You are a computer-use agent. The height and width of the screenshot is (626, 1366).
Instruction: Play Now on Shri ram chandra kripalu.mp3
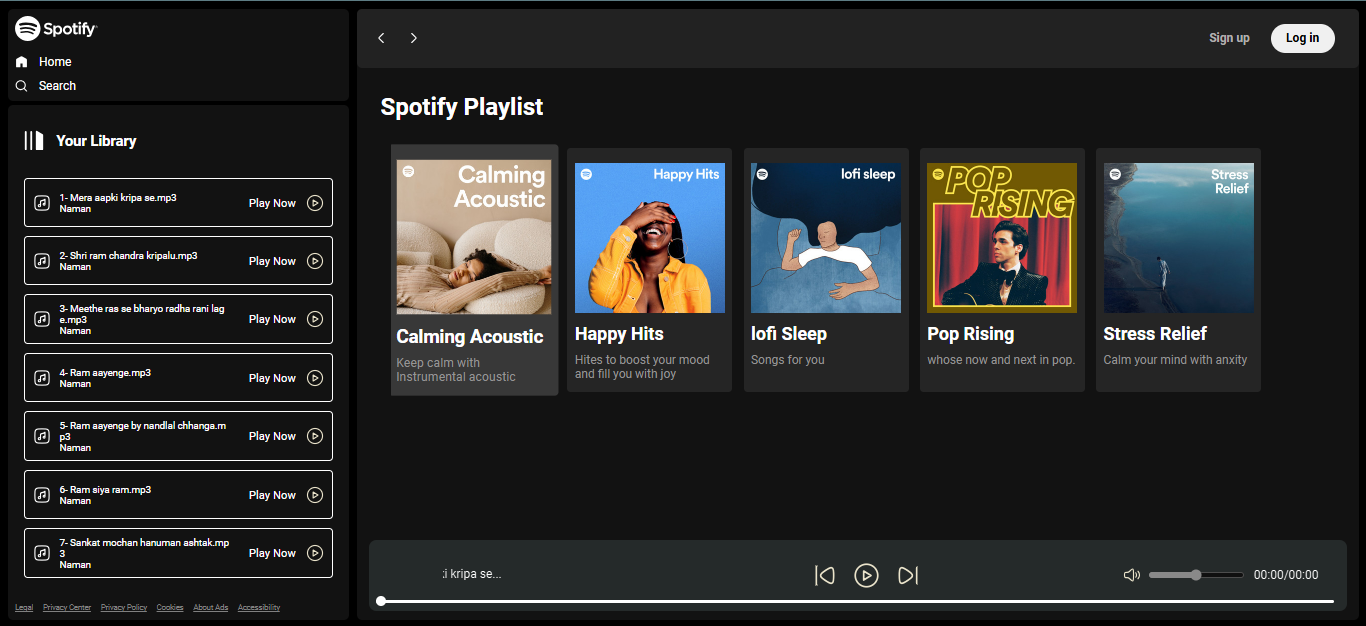coord(272,261)
